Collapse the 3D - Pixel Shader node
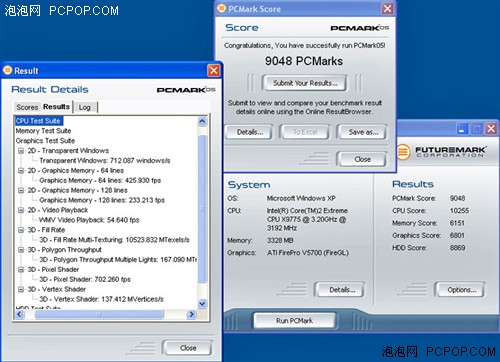The width and height of the screenshot is (500, 362). click(21, 269)
